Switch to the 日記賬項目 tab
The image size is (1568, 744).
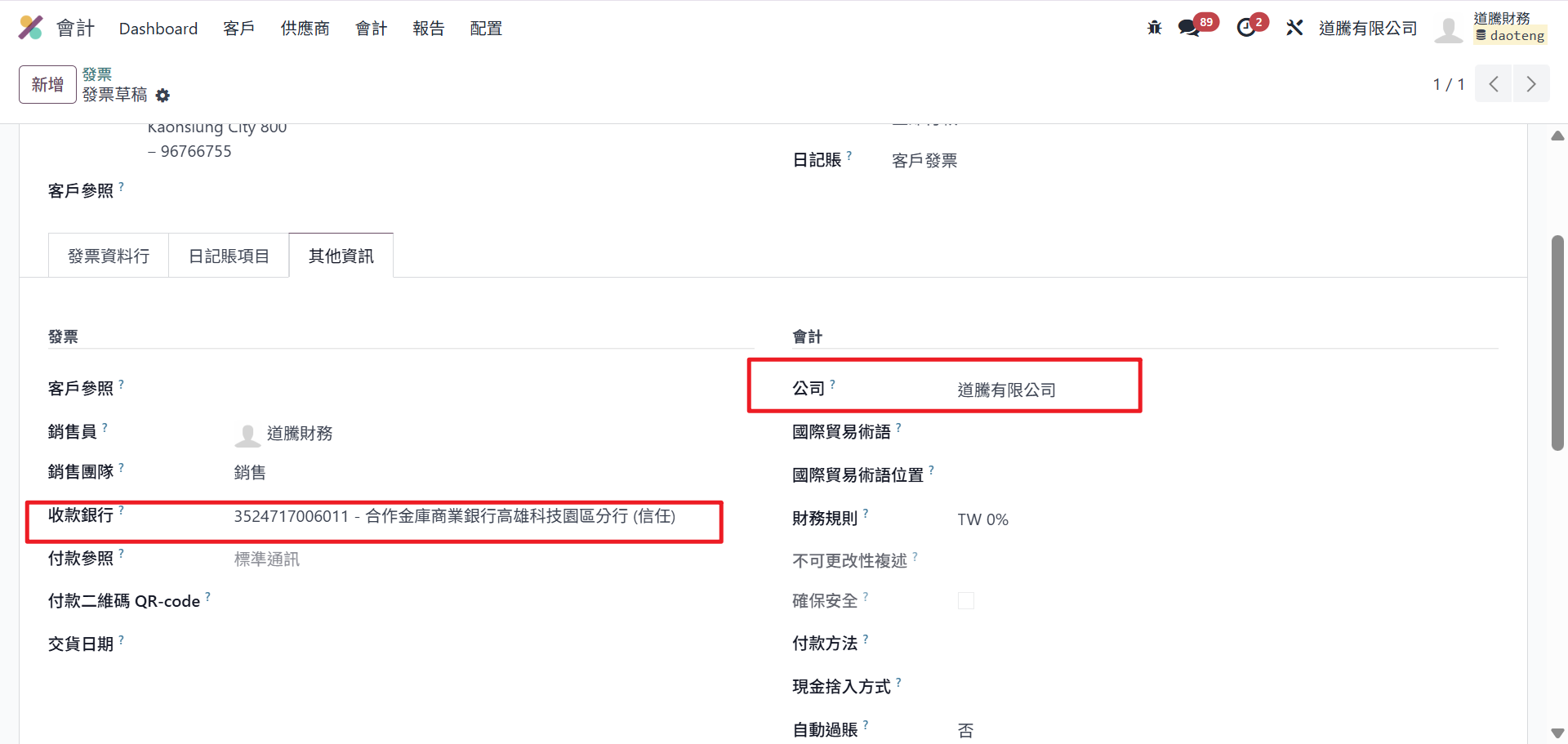pos(229,256)
